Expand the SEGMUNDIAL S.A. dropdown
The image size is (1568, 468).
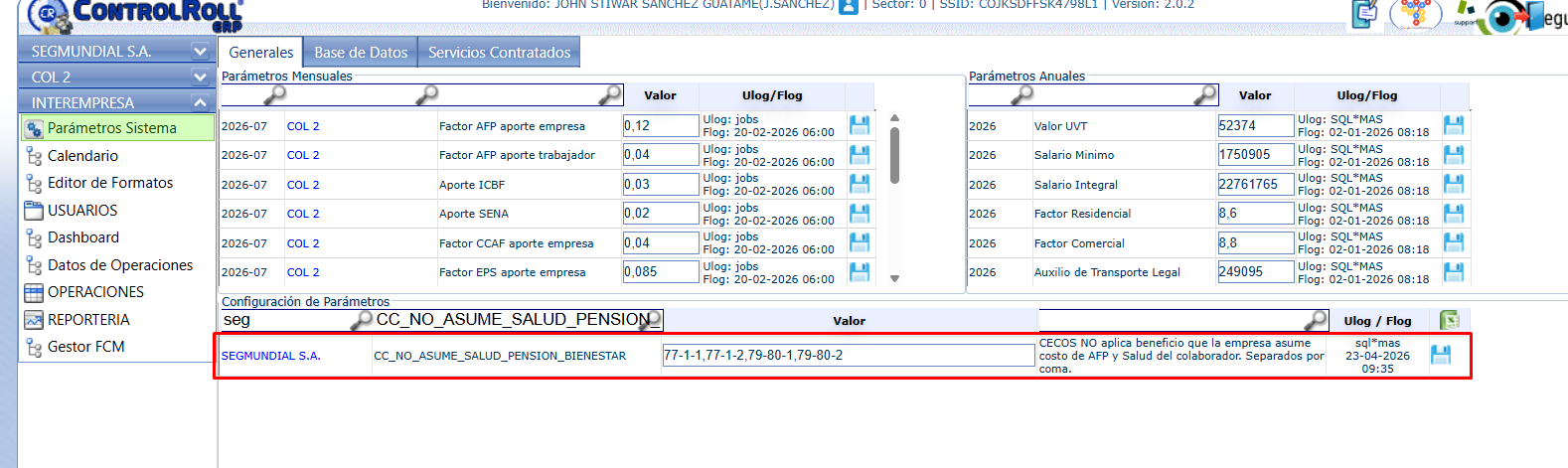200,52
